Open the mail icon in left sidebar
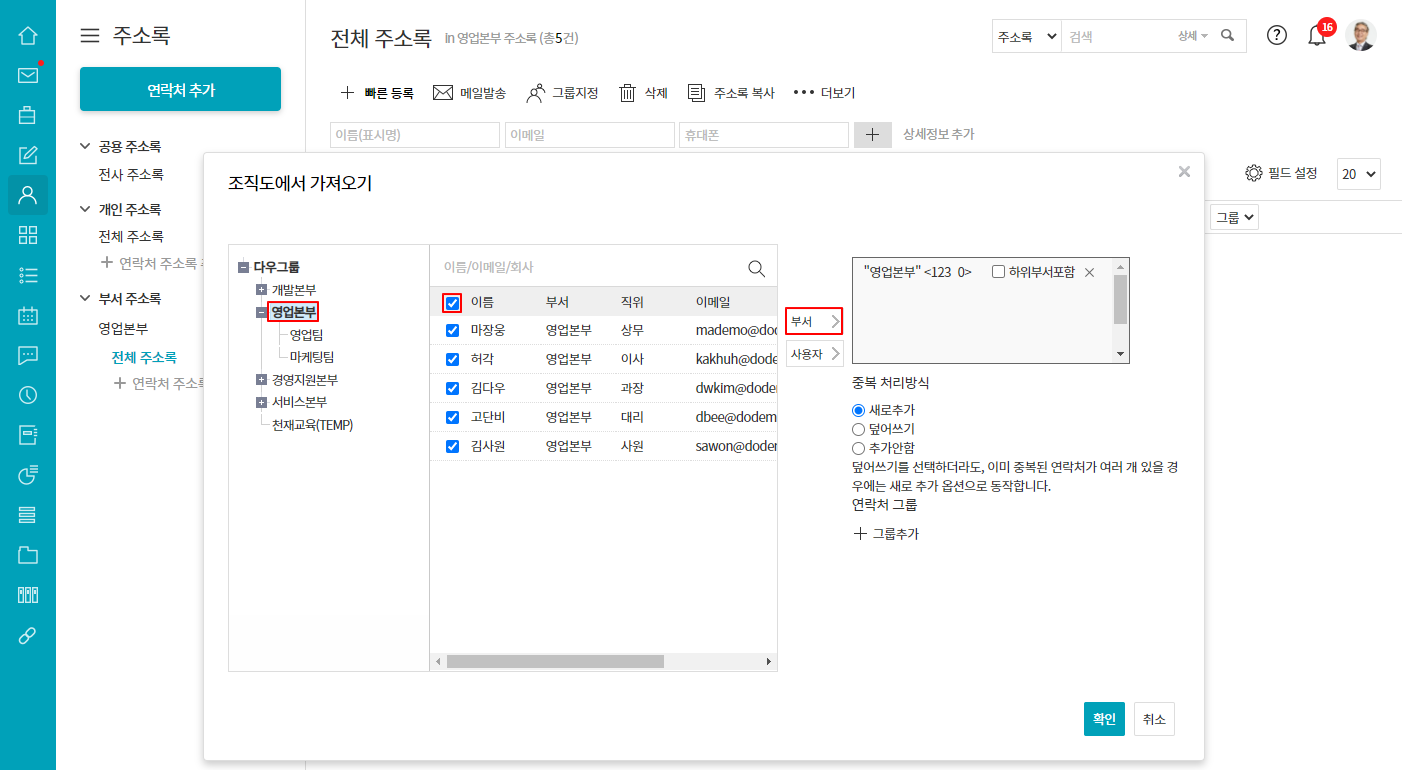 (x=28, y=75)
